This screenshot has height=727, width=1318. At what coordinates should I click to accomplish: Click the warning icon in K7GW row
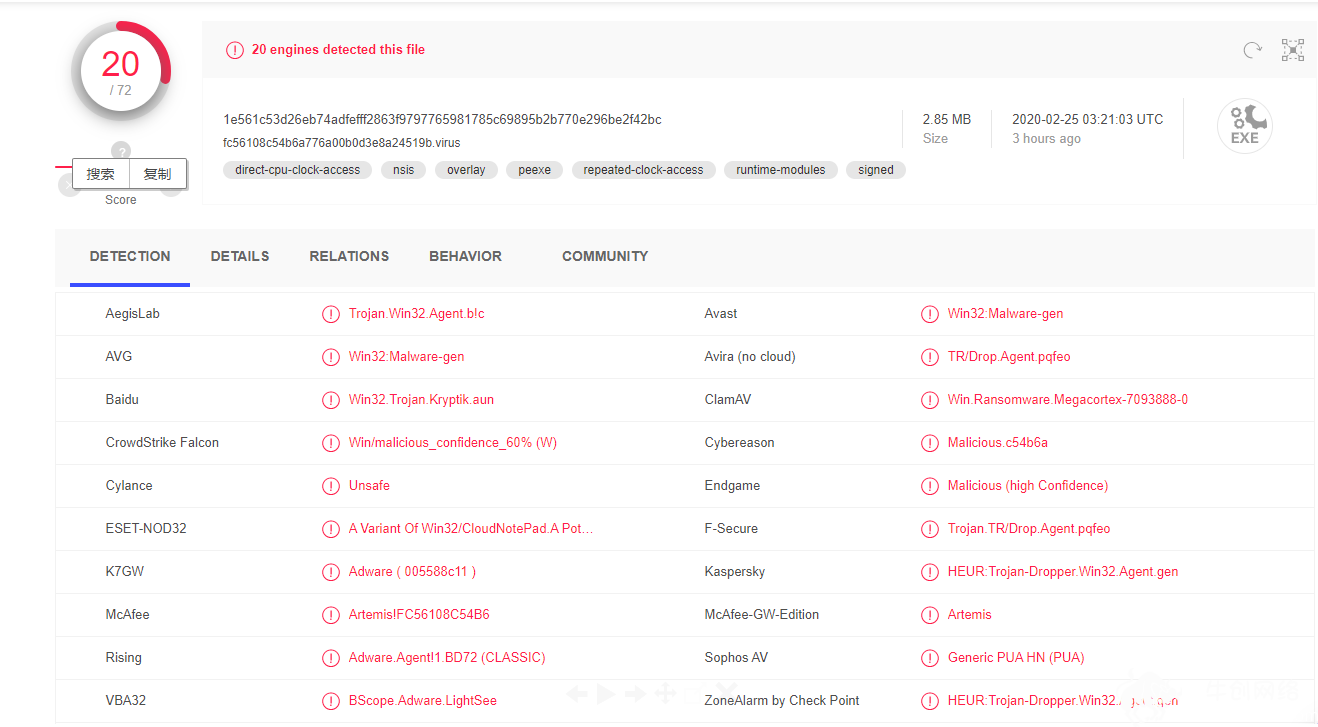point(331,572)
